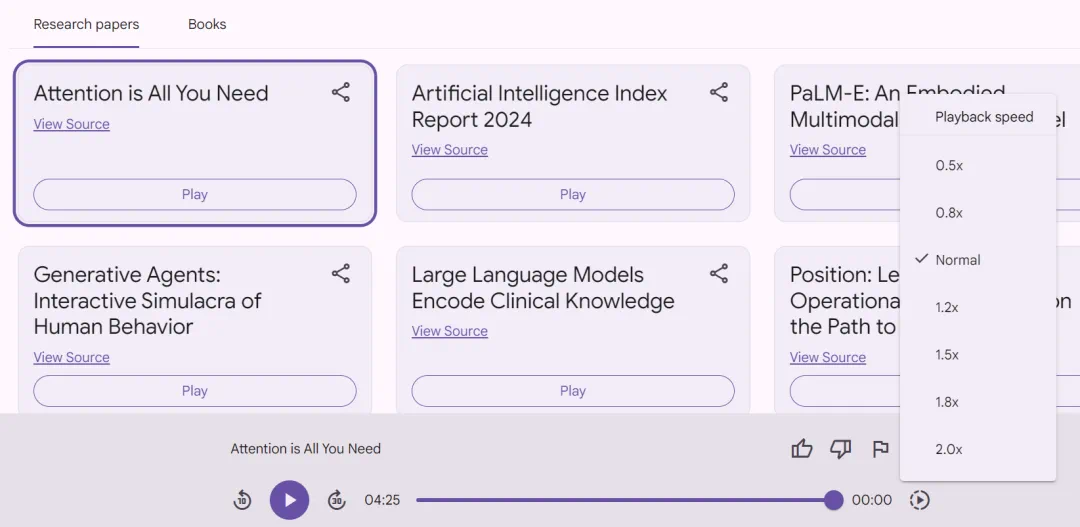The width and height of the screenshot is (1080, 527).
Task: Play the Artificial Intelligence Index Report
Action: [x=573, y=195]
